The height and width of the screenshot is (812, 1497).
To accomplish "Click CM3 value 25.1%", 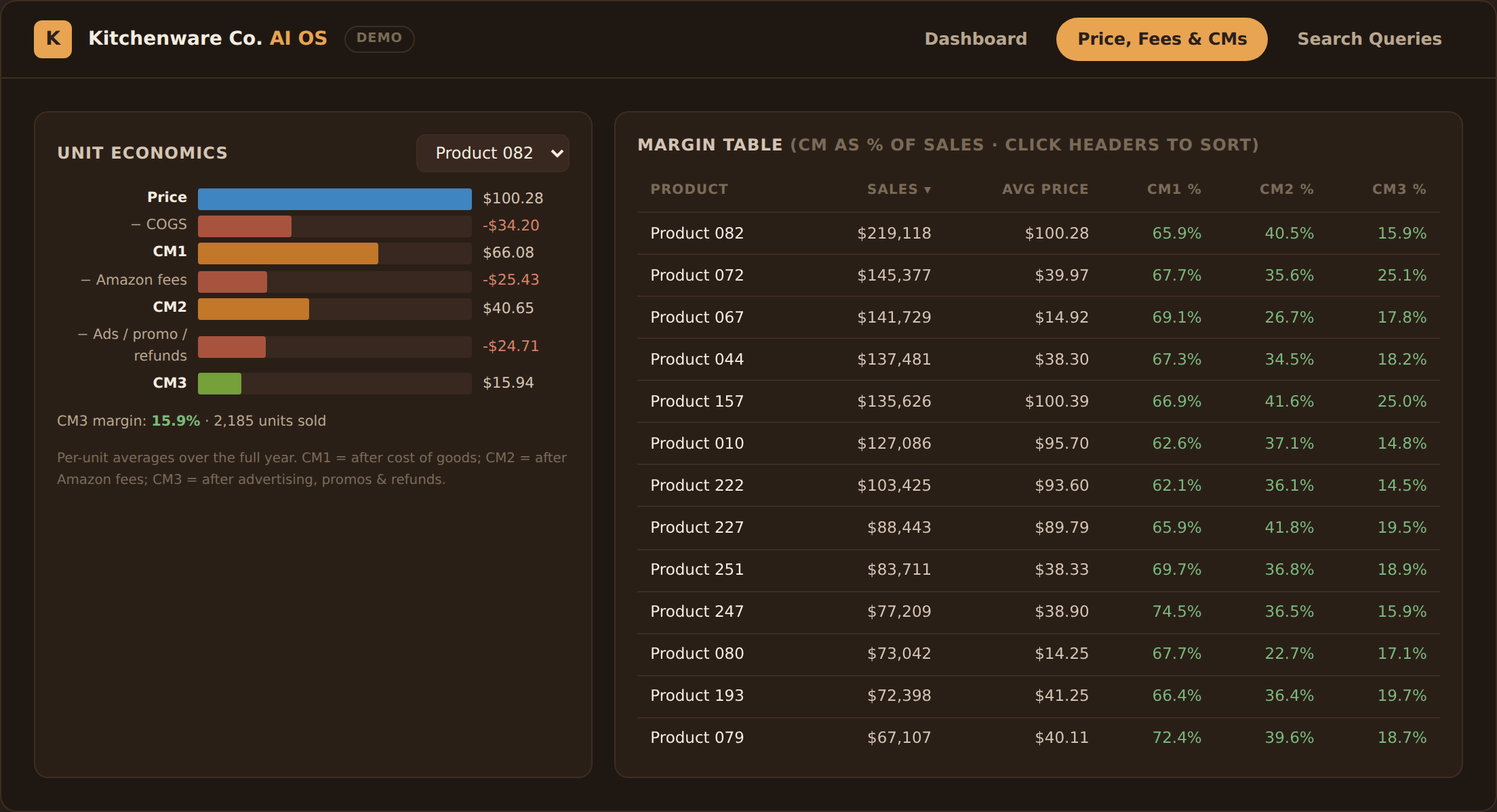I will tap(1402, 275).
